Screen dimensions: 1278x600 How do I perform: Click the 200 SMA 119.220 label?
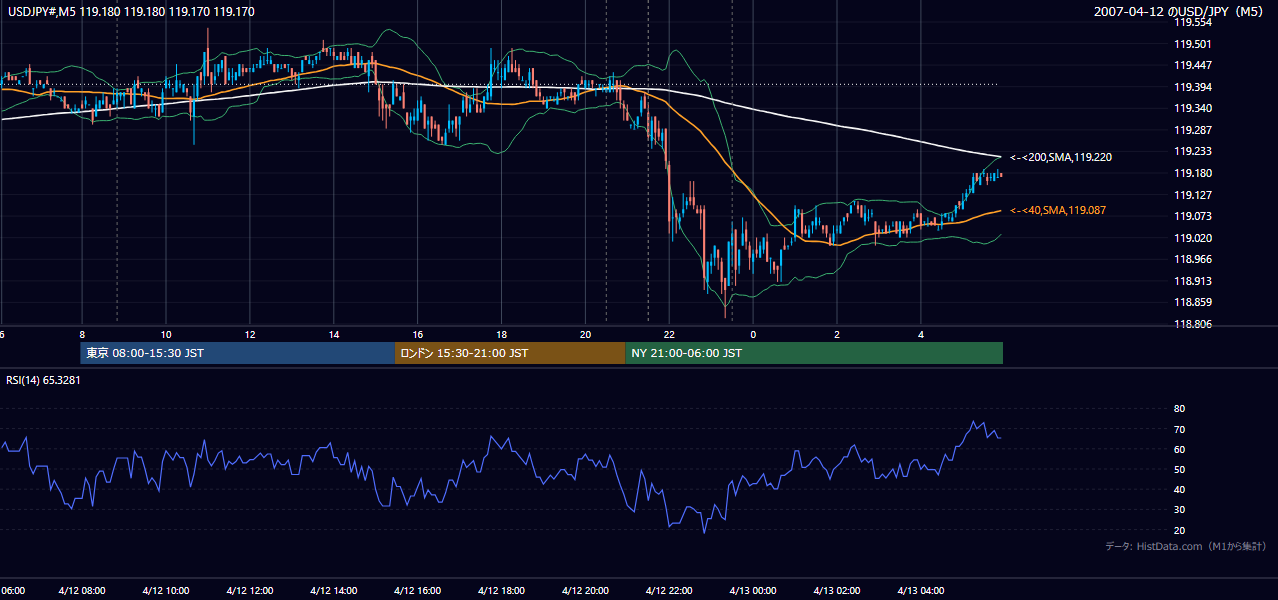[x=1061, y=158]
